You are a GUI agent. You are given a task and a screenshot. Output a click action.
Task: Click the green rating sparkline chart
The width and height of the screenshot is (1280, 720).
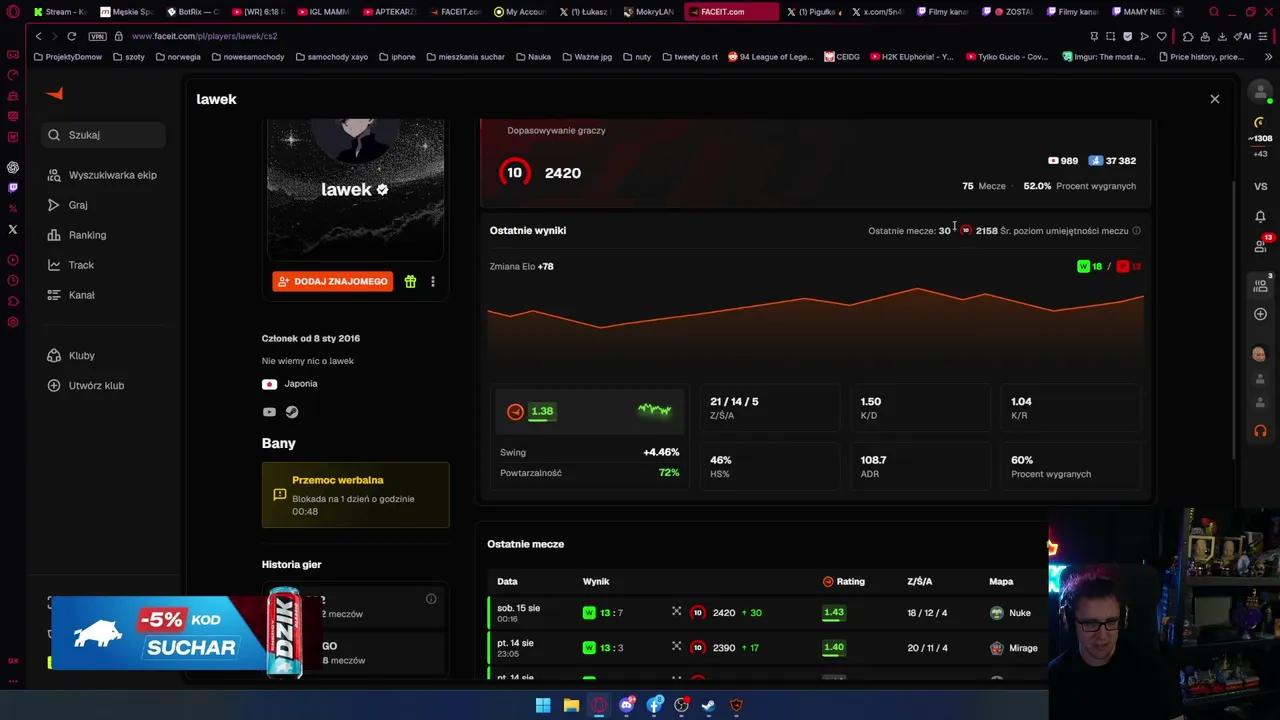tap(655, 409)
